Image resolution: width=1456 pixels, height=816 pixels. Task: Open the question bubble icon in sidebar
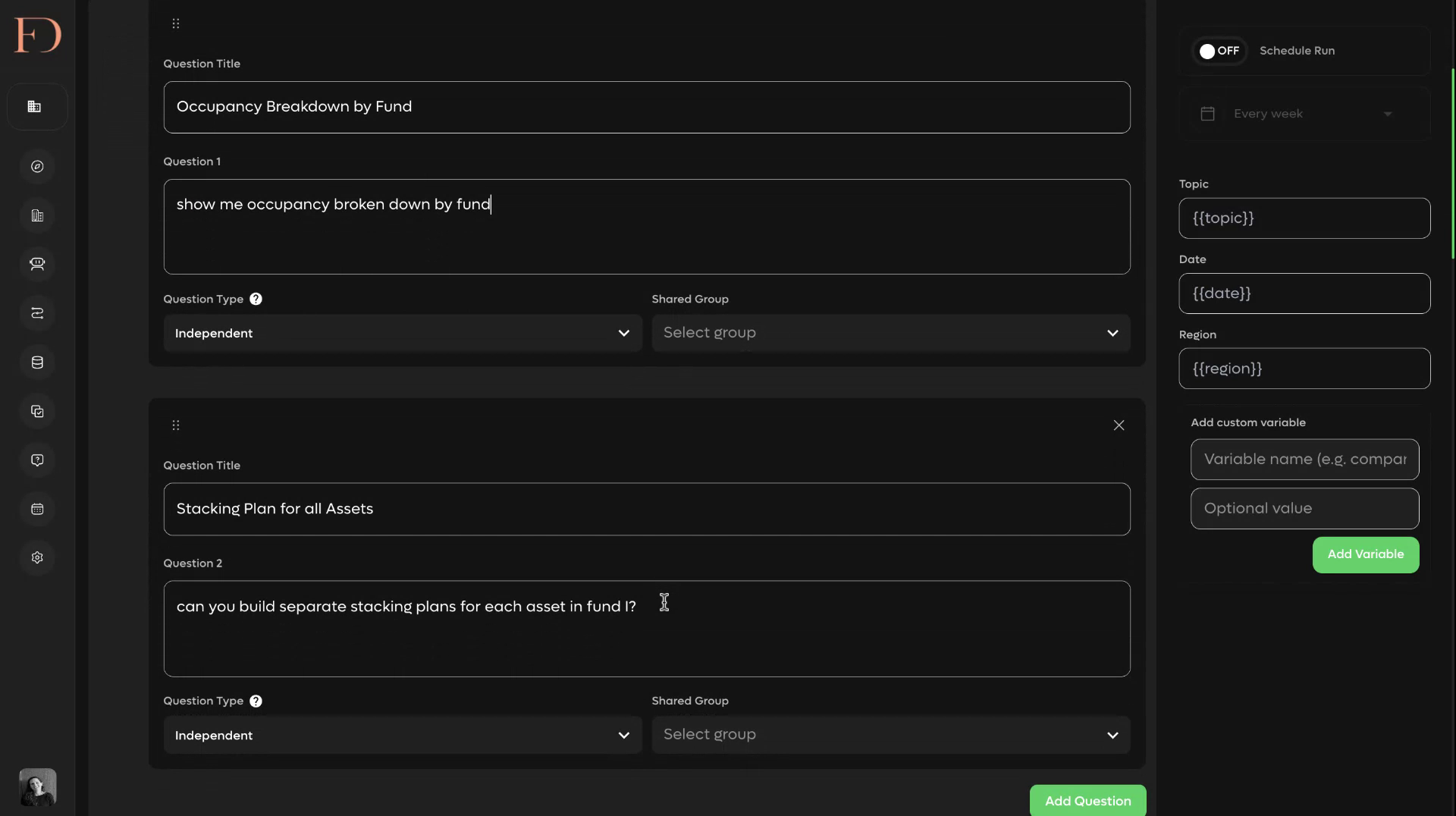37,460
